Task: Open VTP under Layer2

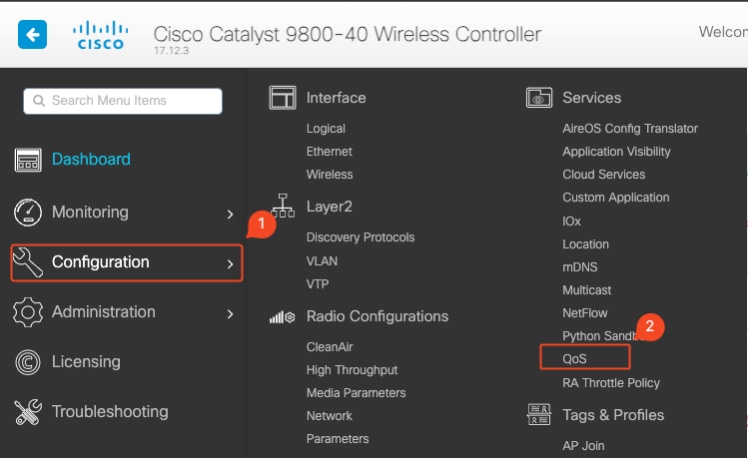Action: (318, 284)
